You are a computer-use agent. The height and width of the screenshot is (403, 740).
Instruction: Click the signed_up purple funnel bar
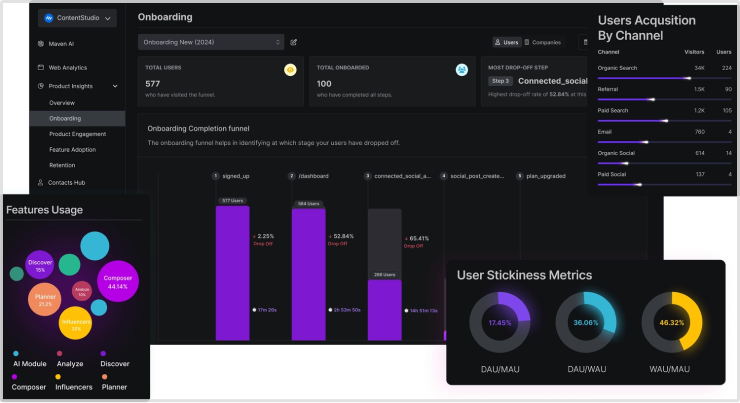[233, 273]
